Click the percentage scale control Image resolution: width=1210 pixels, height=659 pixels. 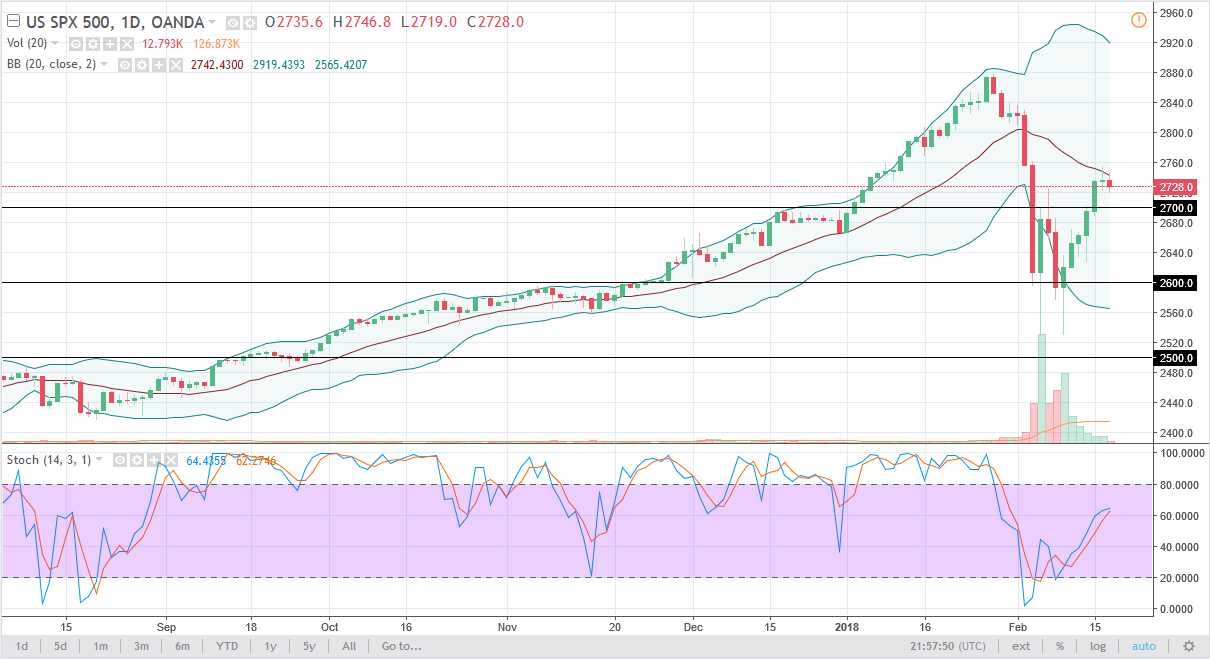[1057, 646]
